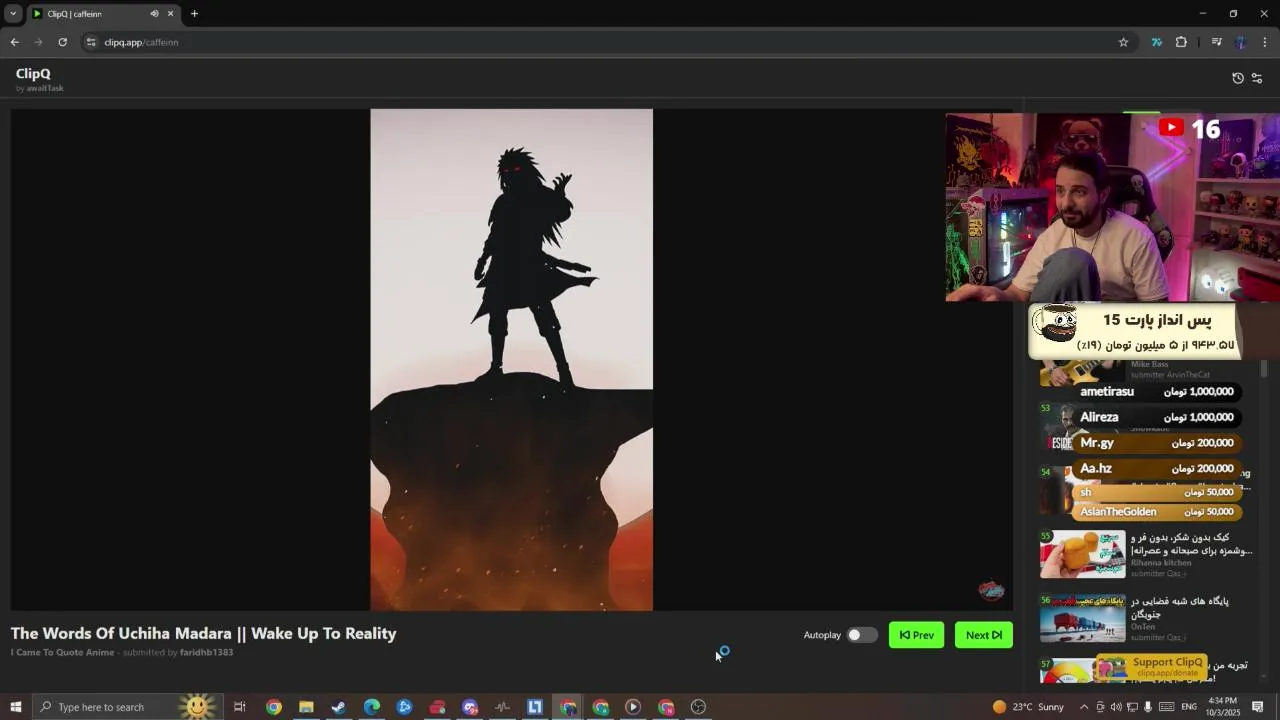Select the Rihanna kitchen channel text
Image resolution: width=1280 pixels, height=720 pixels.
click(x=1161, y=563)
